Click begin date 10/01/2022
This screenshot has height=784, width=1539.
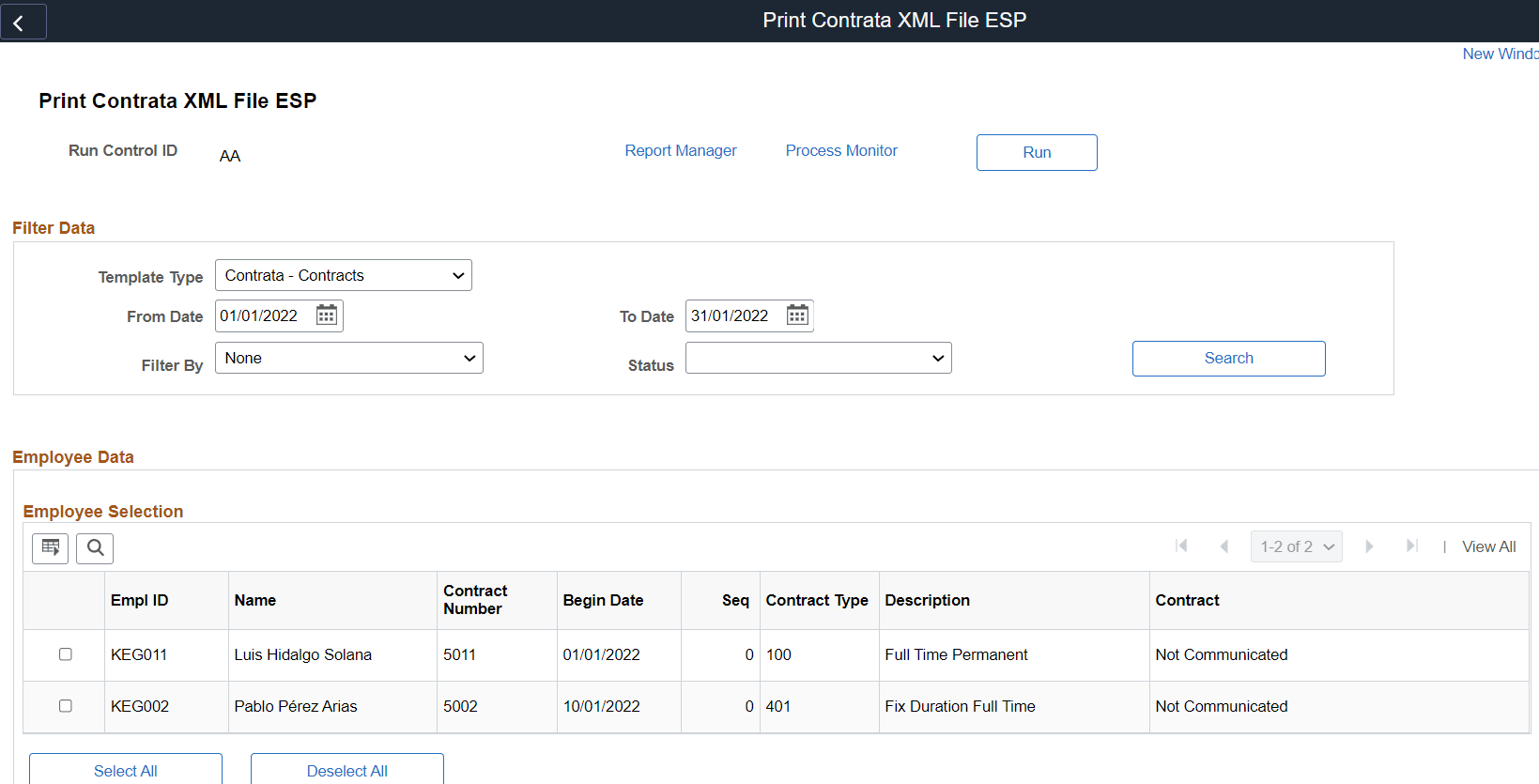click(x=602, y=706)
